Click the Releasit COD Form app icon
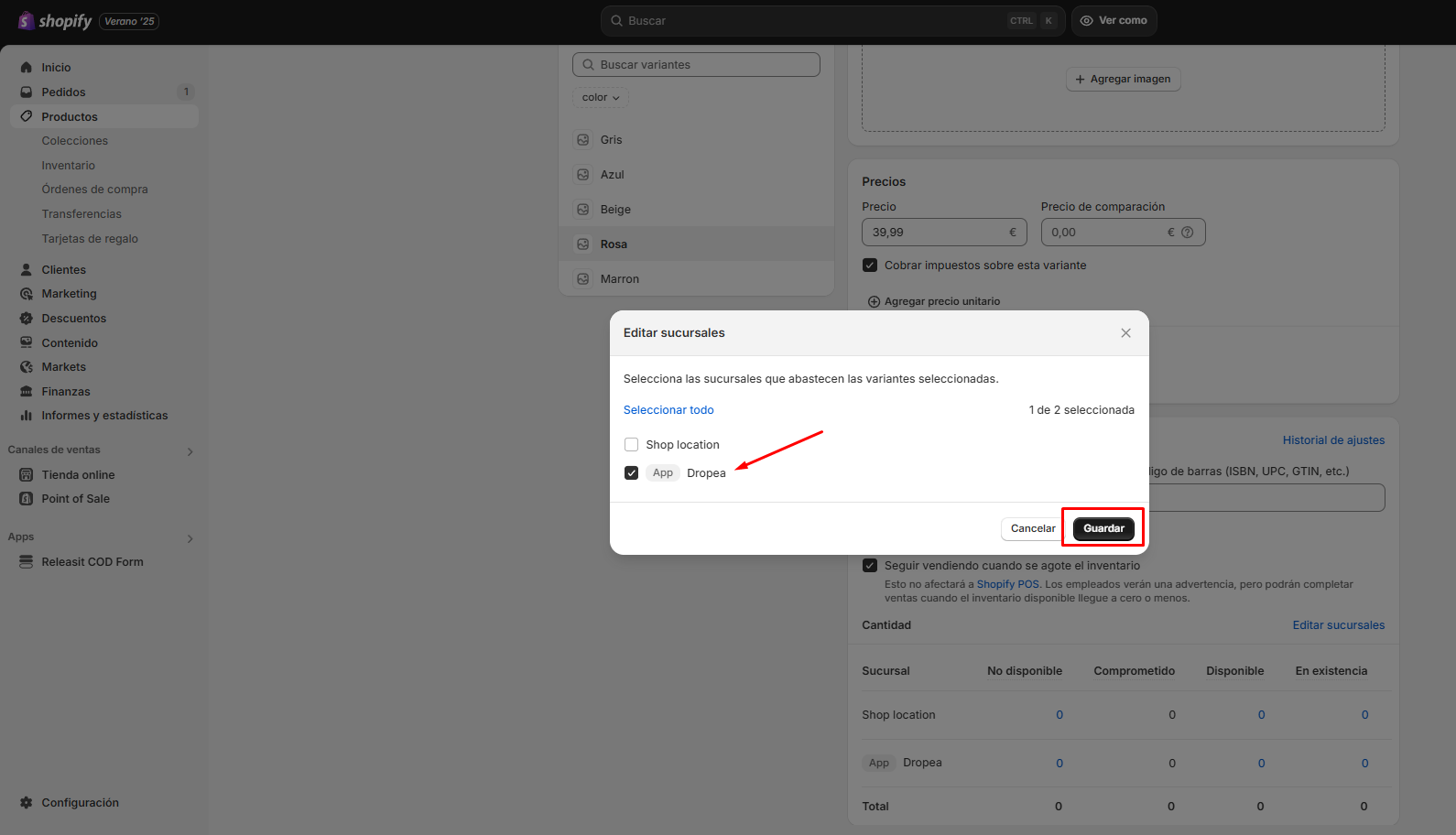The height and width of the screenshot is (835, 1456). click(27, 562)
